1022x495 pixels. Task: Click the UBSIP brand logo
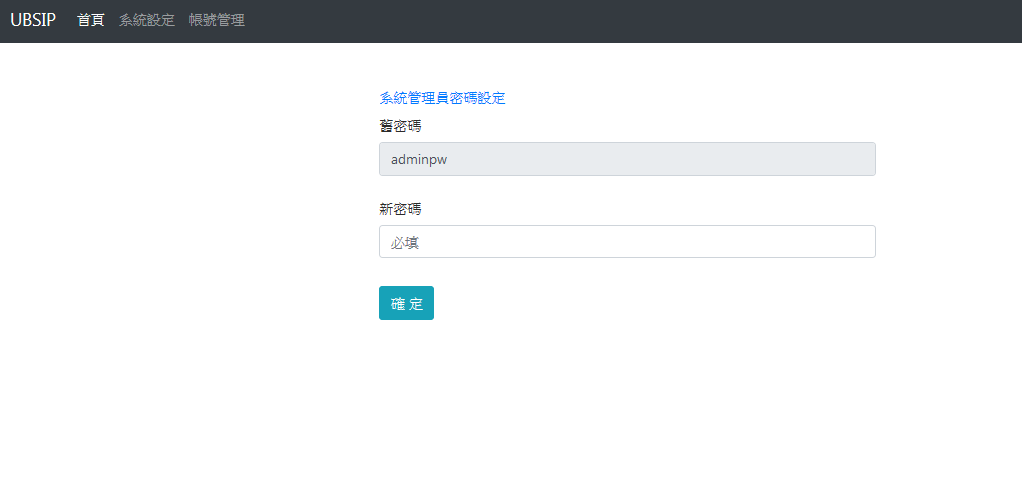(33, 20)
